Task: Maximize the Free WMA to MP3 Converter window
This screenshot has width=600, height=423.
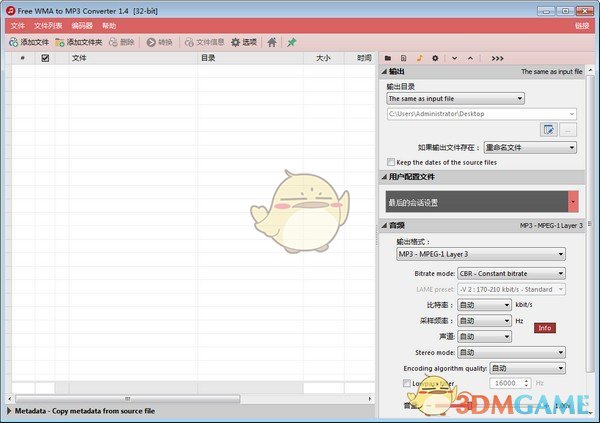Action: (x=565, y=11)
